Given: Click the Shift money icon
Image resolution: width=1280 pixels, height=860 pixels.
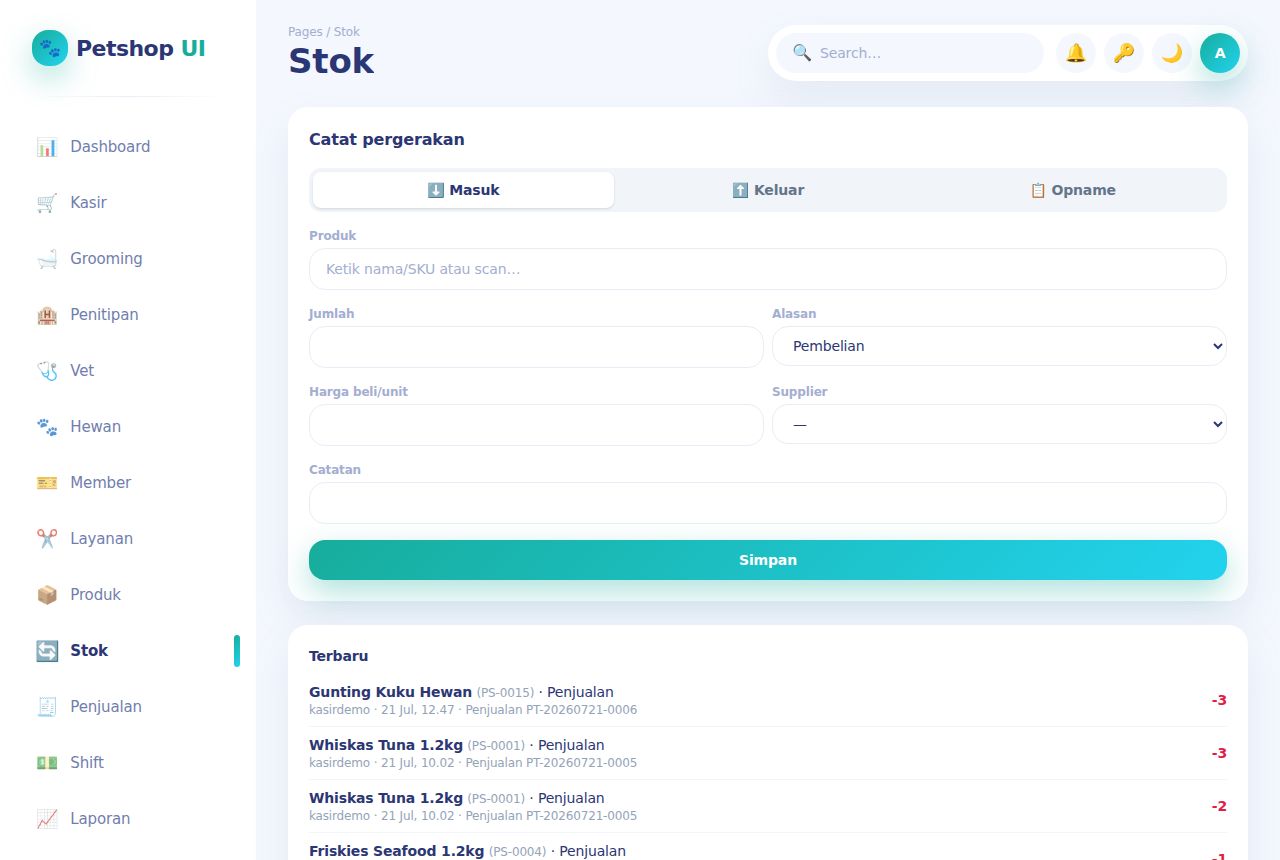Looking at the screenshot, I should 47,763.
